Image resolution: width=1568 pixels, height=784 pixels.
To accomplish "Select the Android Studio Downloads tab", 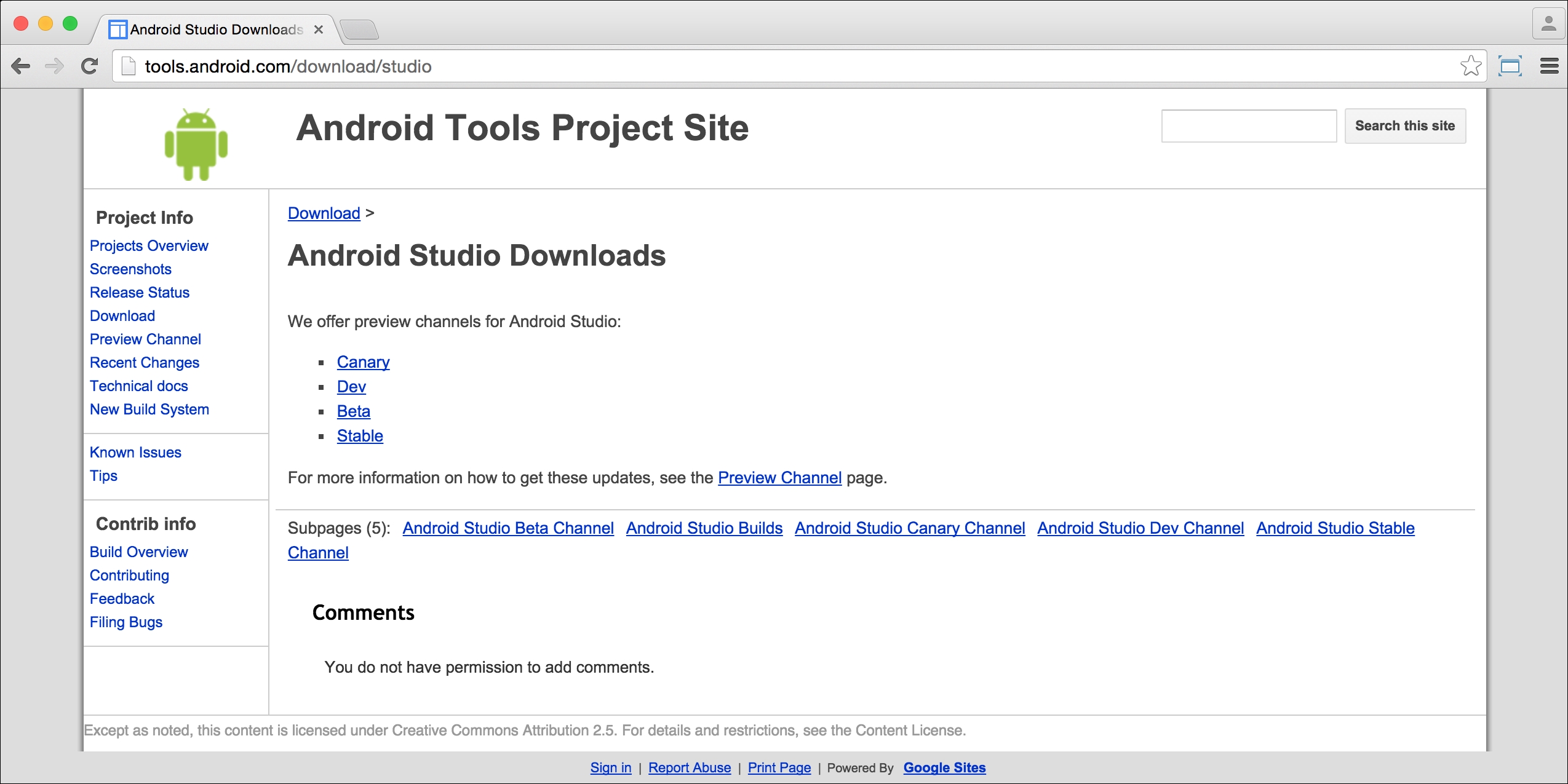I will click(x=215, y=30).
